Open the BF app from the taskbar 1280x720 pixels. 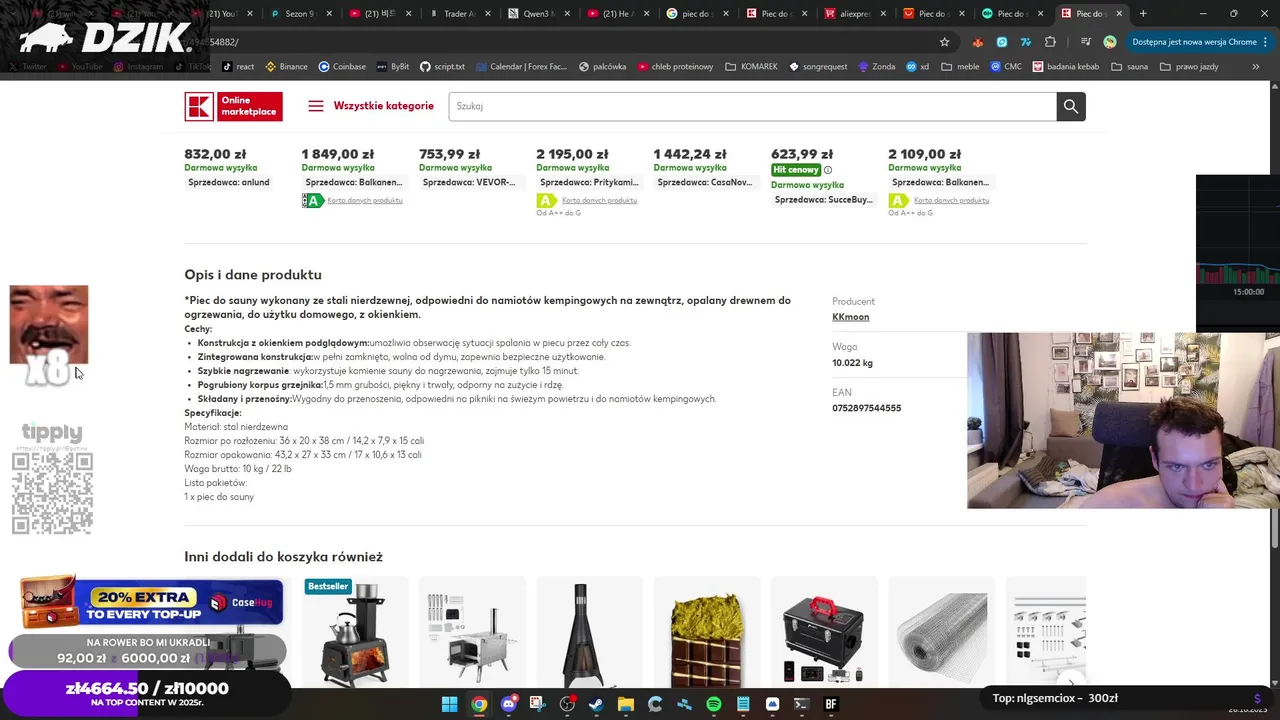click(x=831, y=704)
